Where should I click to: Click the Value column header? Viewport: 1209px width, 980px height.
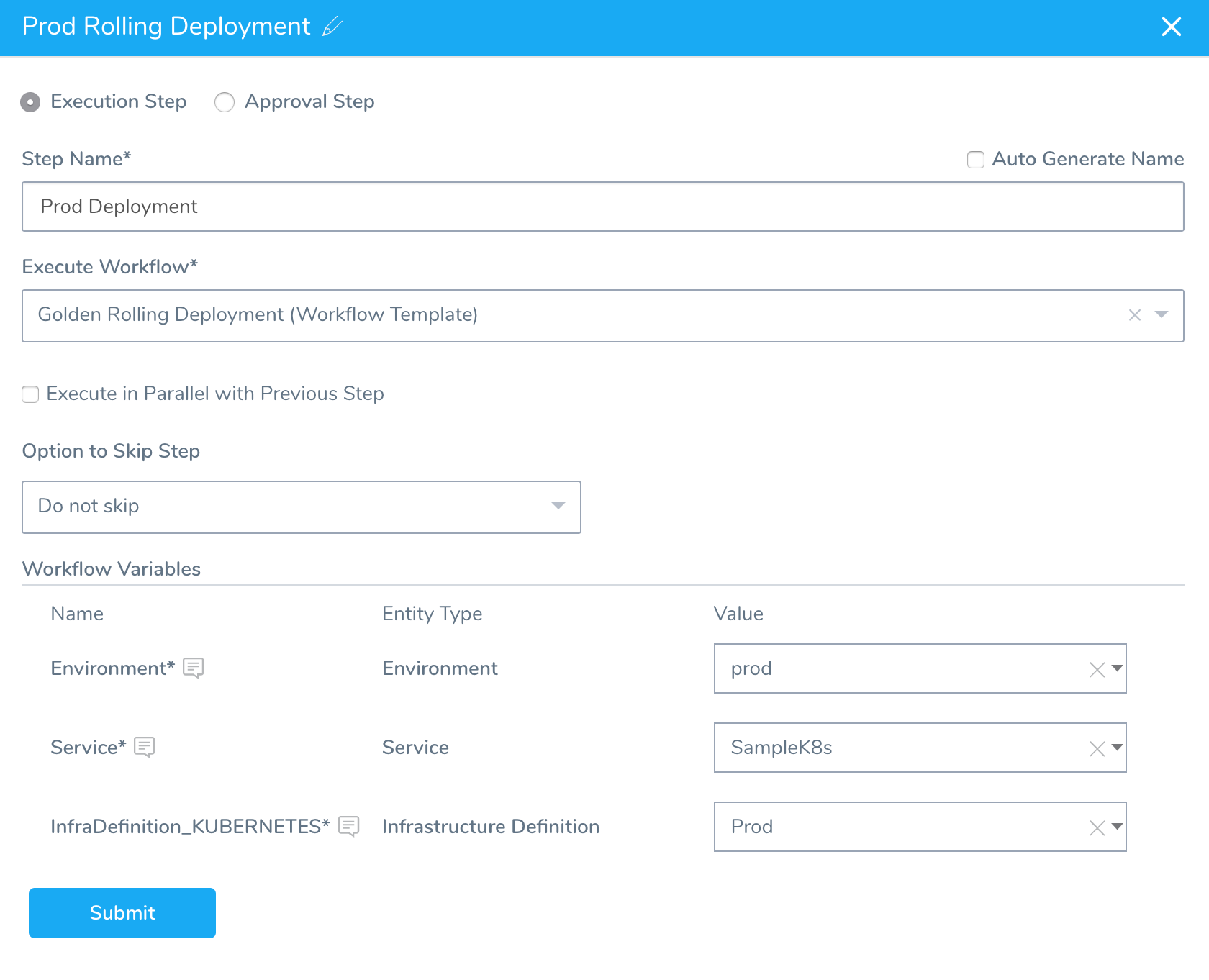(738, 614)
